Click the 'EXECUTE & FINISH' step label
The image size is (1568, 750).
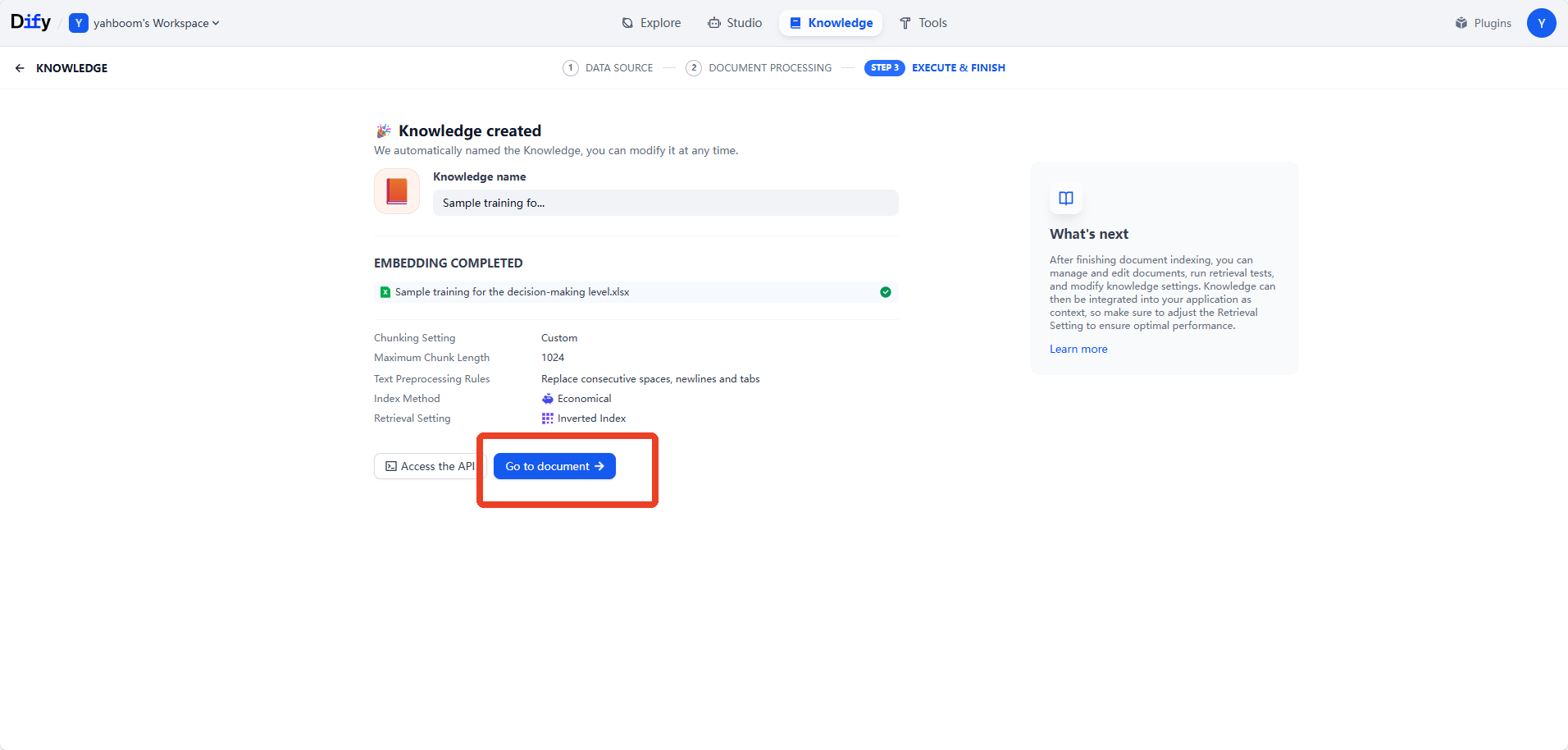(x=959, y=68)
